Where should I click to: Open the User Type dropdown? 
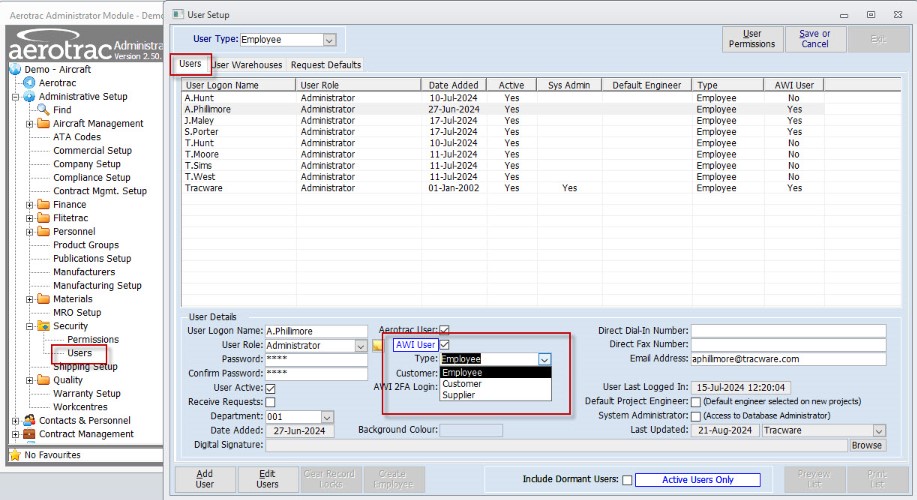(330, 40)
